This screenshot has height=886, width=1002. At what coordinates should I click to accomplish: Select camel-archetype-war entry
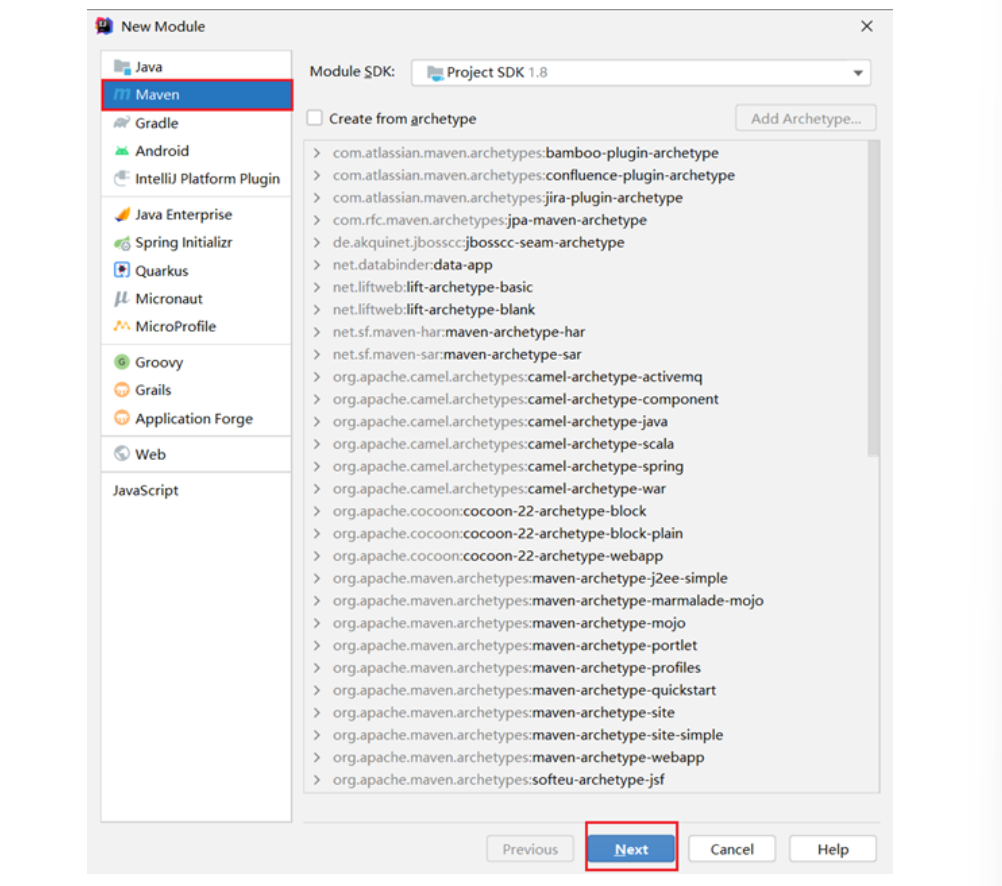499,488
